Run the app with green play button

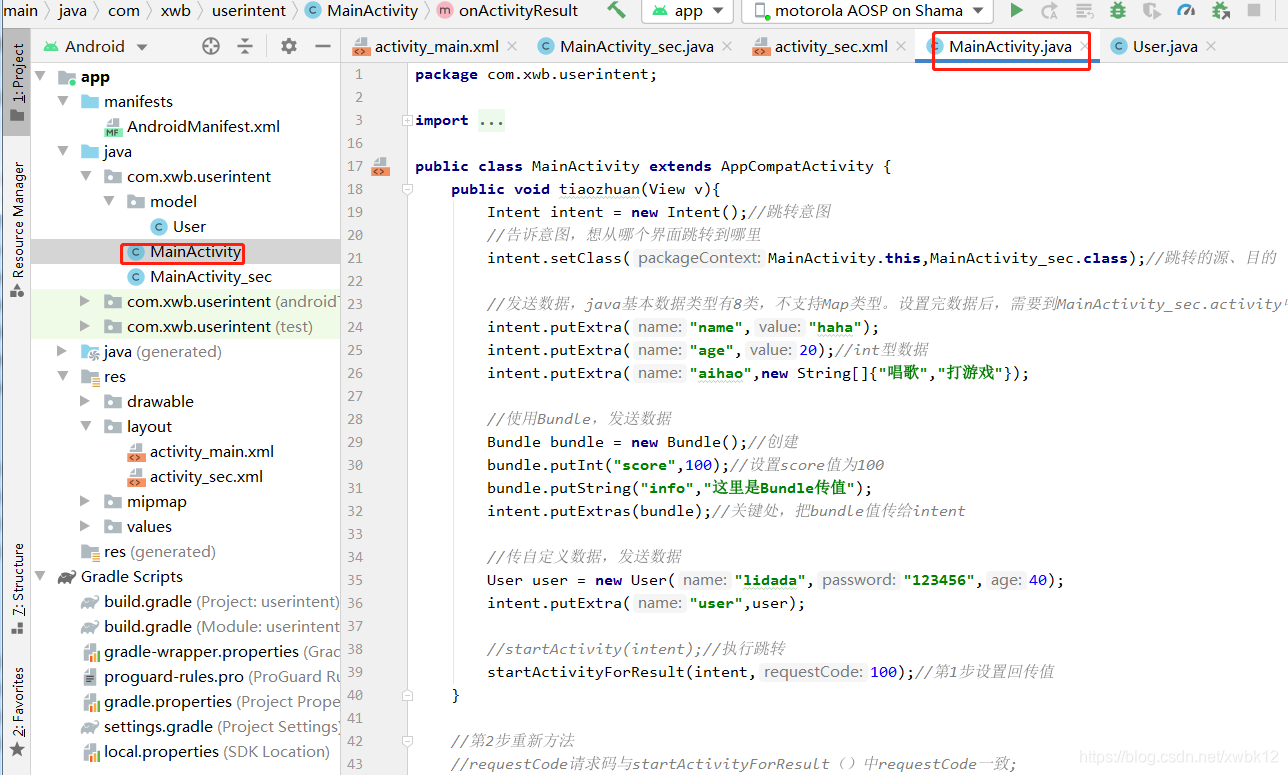pyautogui.click(x=1016, y=10)
